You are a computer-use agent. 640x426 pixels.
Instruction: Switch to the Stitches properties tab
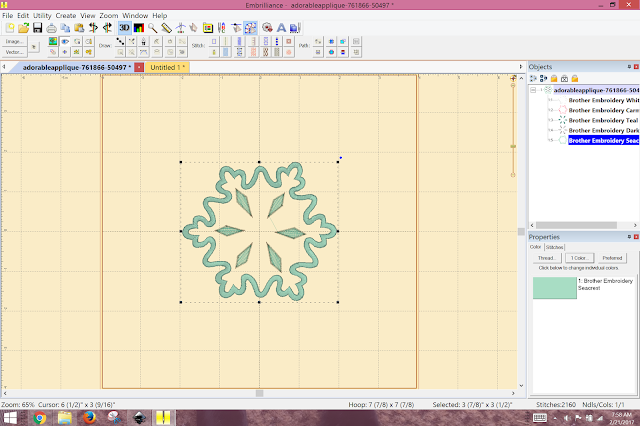point(554,247)
